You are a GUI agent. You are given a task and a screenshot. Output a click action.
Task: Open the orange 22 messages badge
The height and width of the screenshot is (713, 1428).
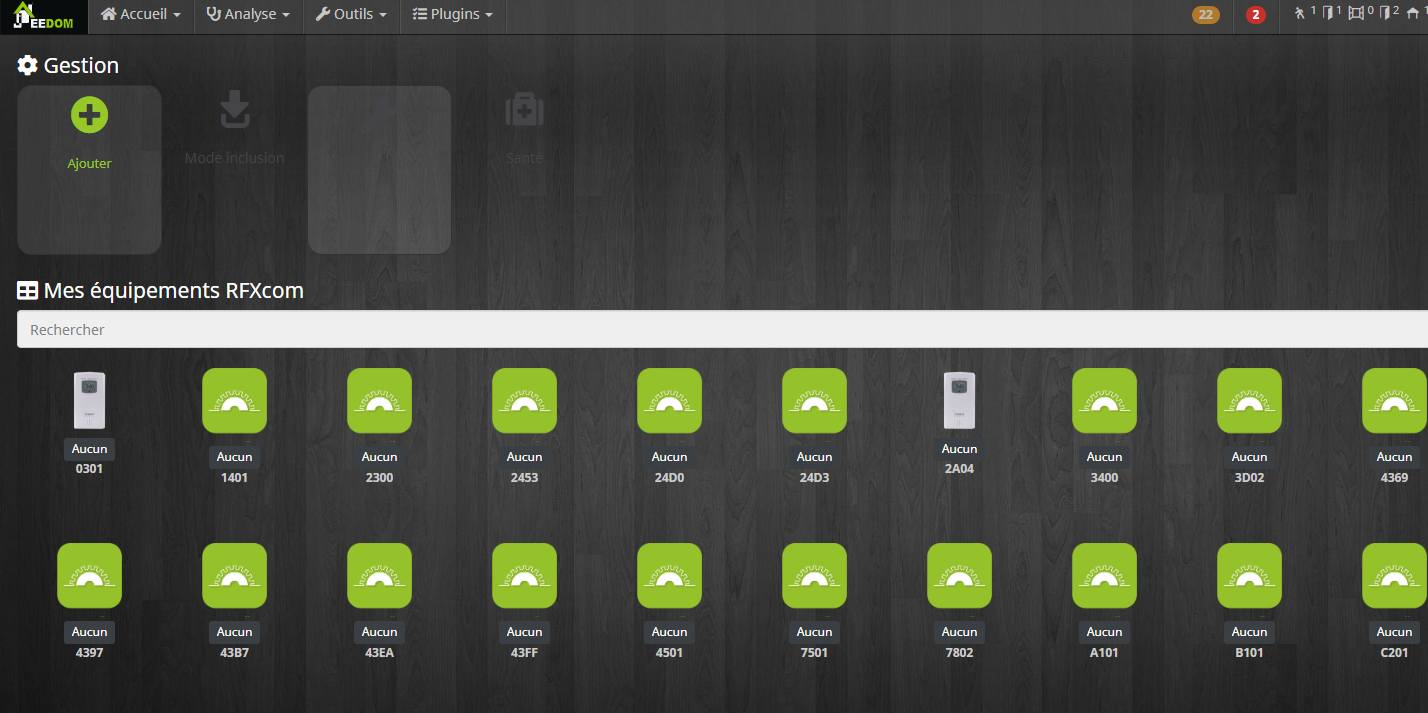click(x=1206, y=15)
